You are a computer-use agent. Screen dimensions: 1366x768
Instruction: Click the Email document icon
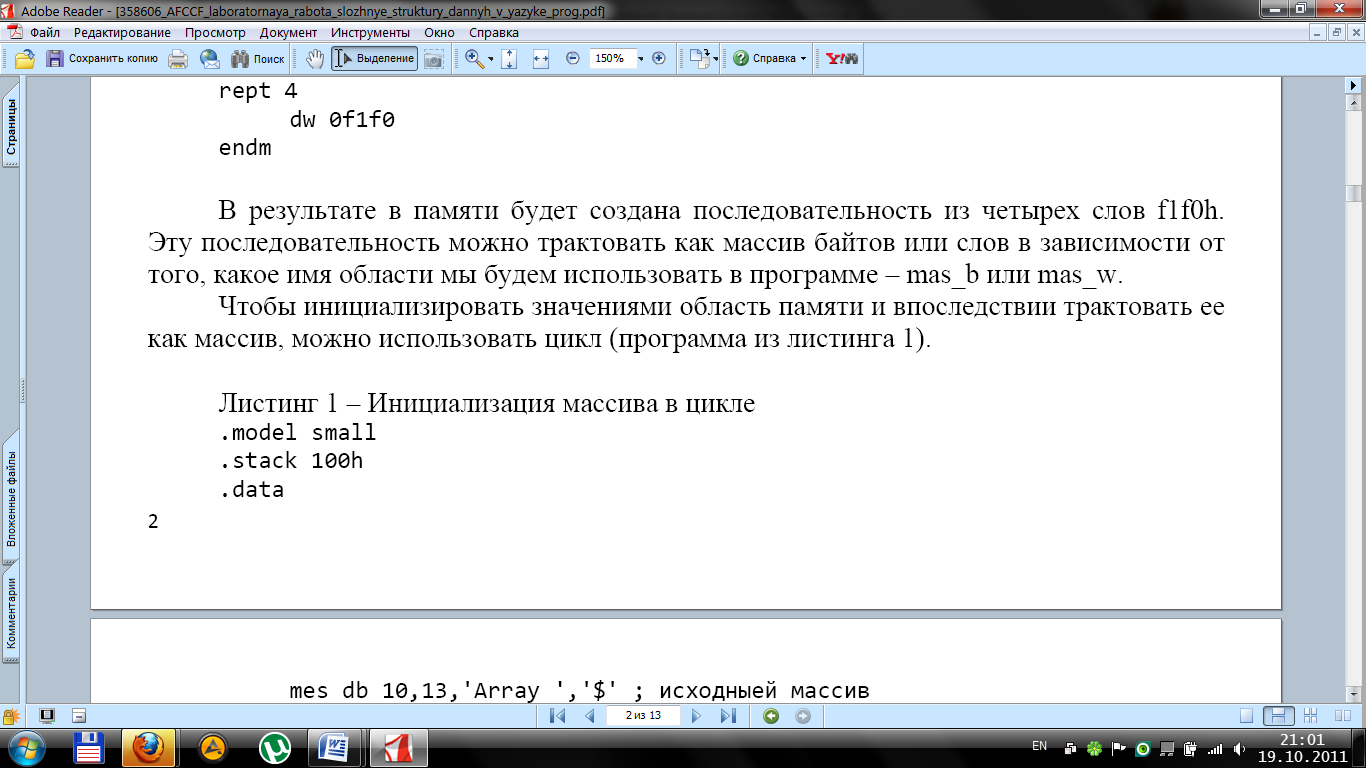[x=209, y=59]
